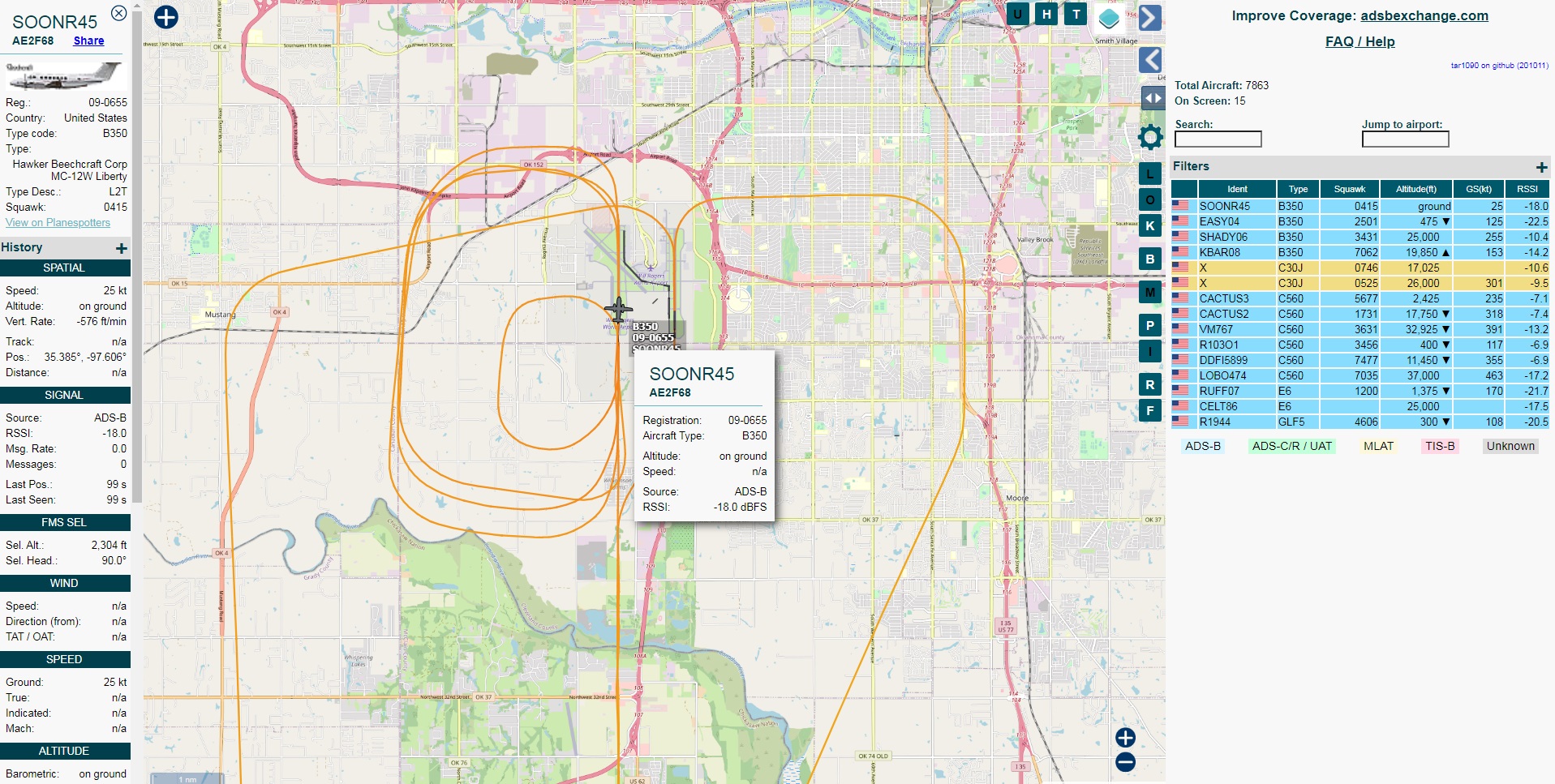Click the right chevron arrow button
Image resolution: width=1555 pixels, height=784 pixels.
1150,18
